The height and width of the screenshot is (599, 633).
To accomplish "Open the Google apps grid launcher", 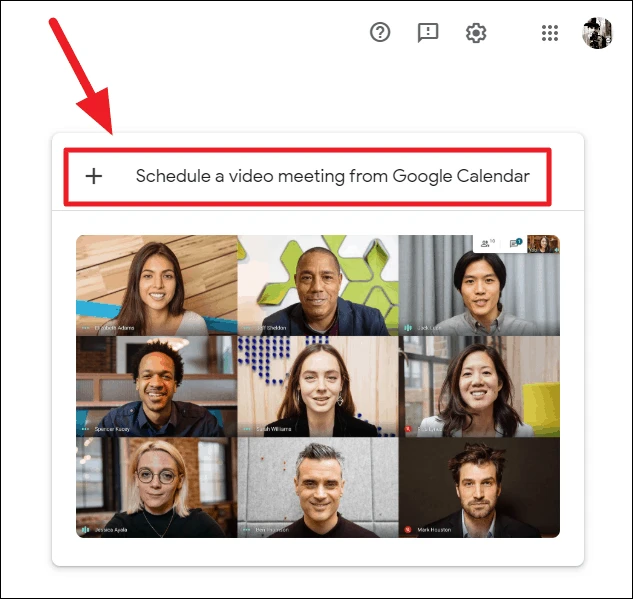I will coord(550,33).
